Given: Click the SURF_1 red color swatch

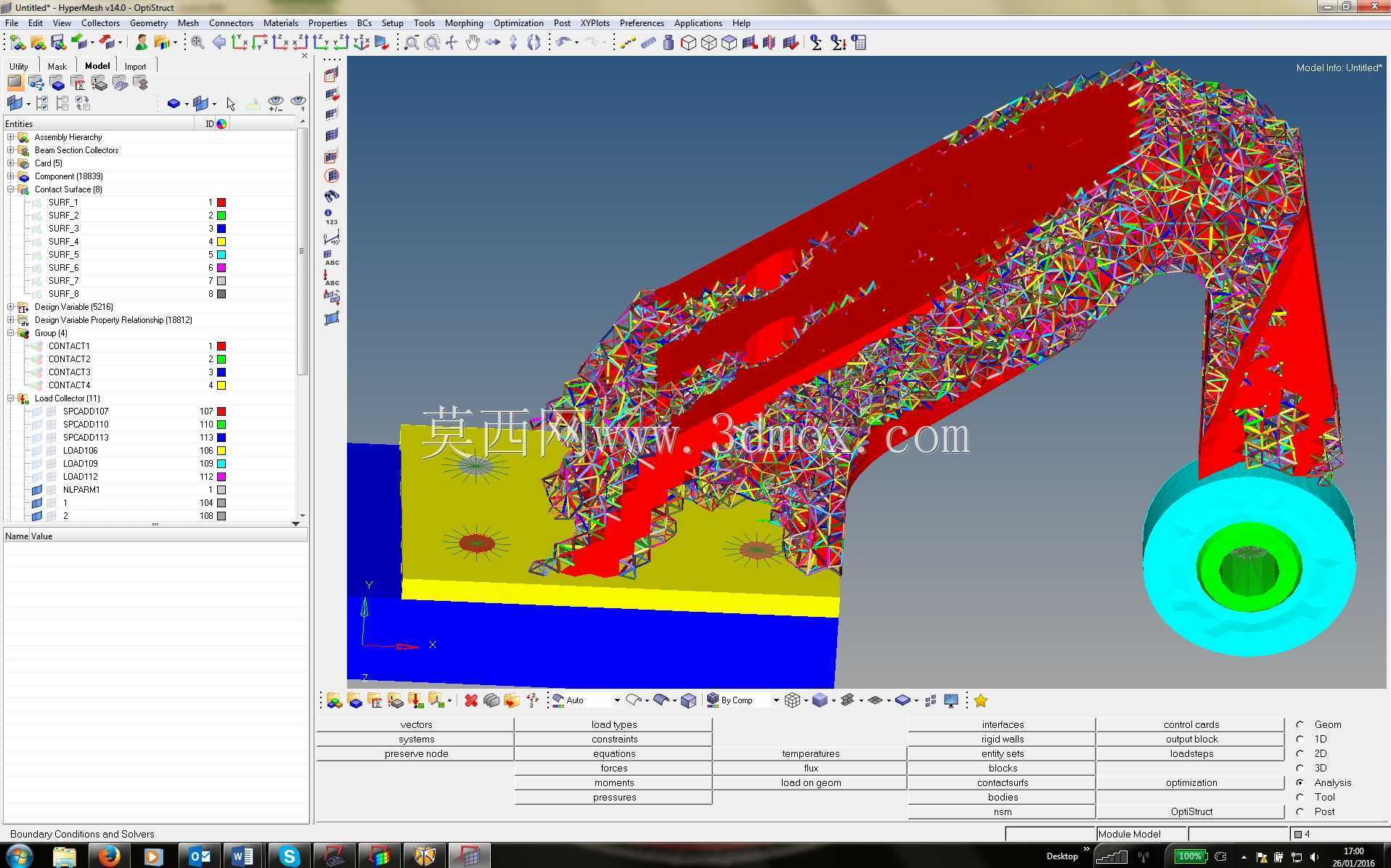Looking at the screenshot, I should tap(221, 202).
